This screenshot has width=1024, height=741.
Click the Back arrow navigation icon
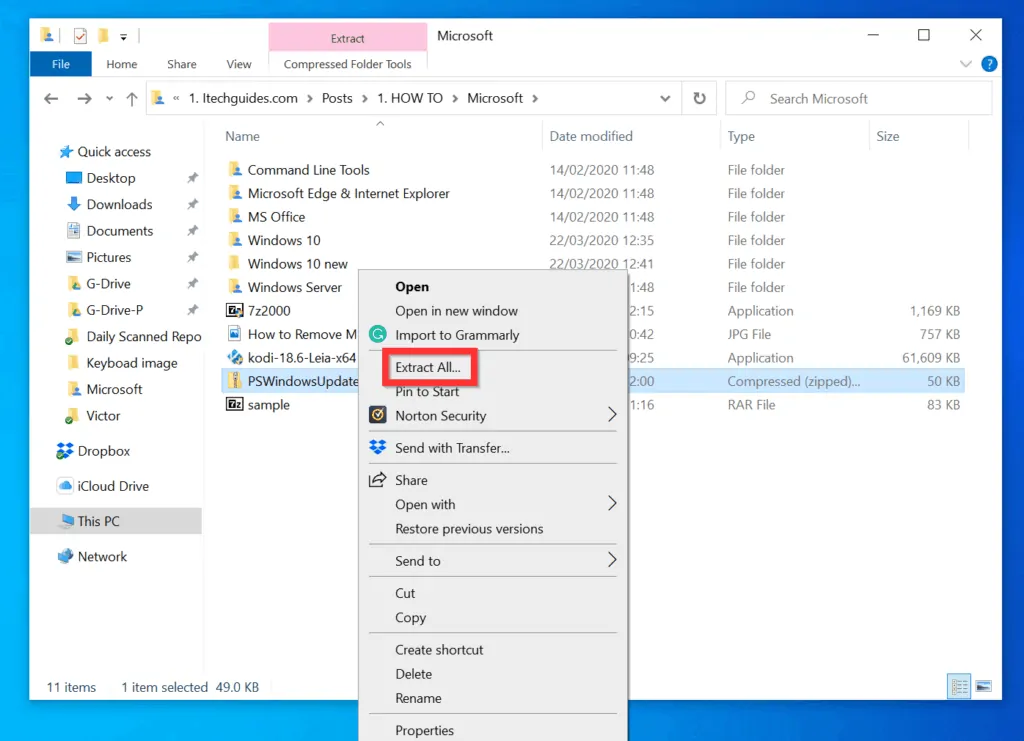[x=52, y=99]
